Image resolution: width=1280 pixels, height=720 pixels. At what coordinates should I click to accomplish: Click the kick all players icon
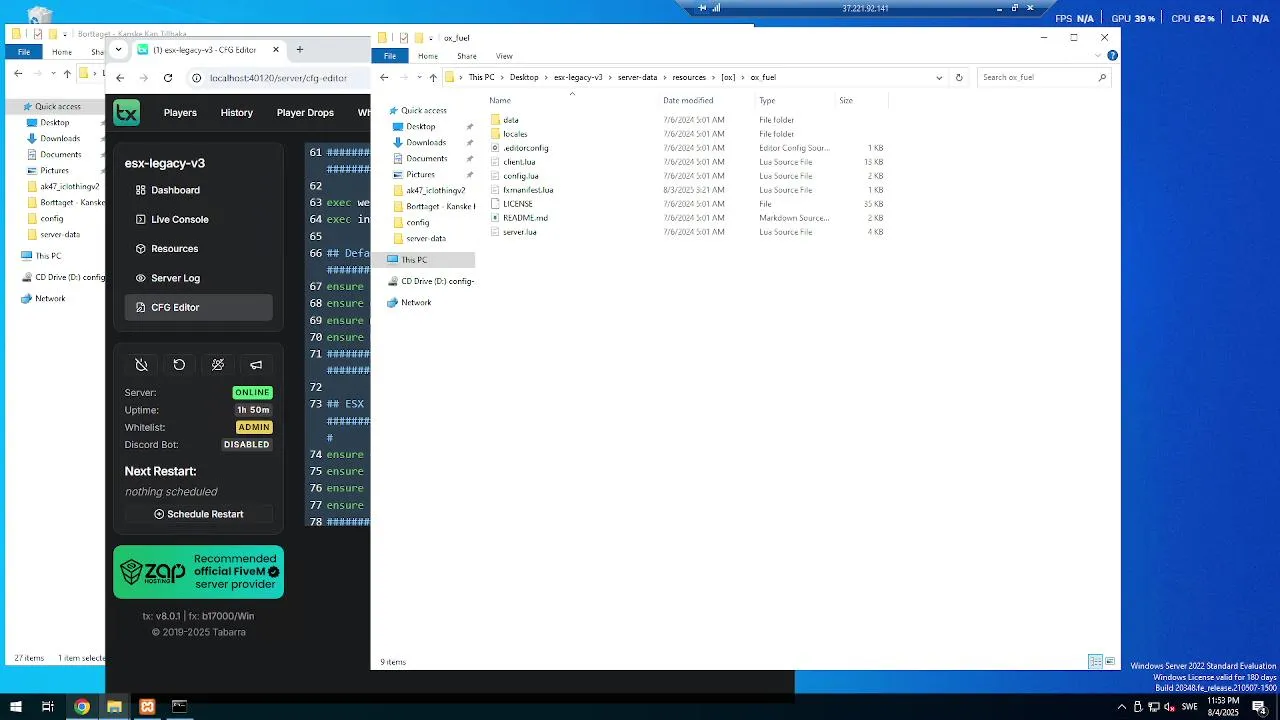coord(218,365)
